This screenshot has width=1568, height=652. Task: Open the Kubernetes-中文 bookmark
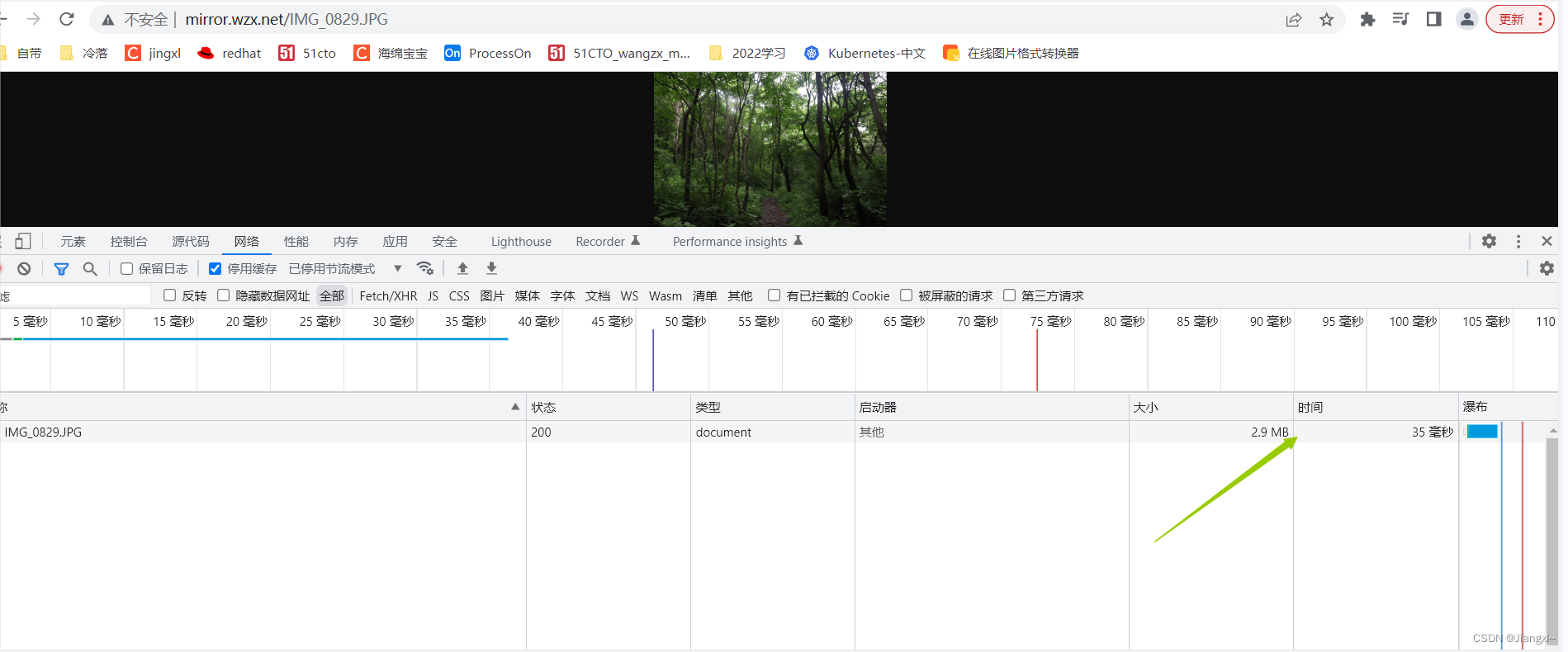pyautogui.click(x=865, y=53)
